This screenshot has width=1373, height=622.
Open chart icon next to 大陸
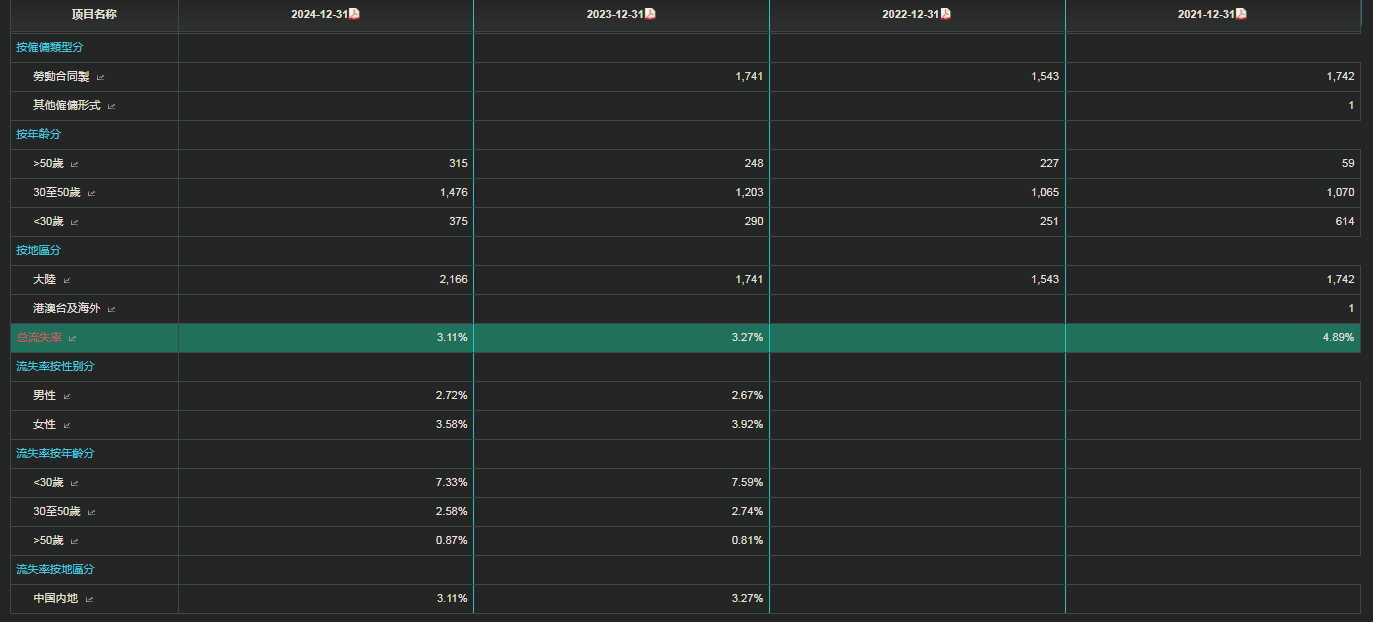tap(67, 280)
